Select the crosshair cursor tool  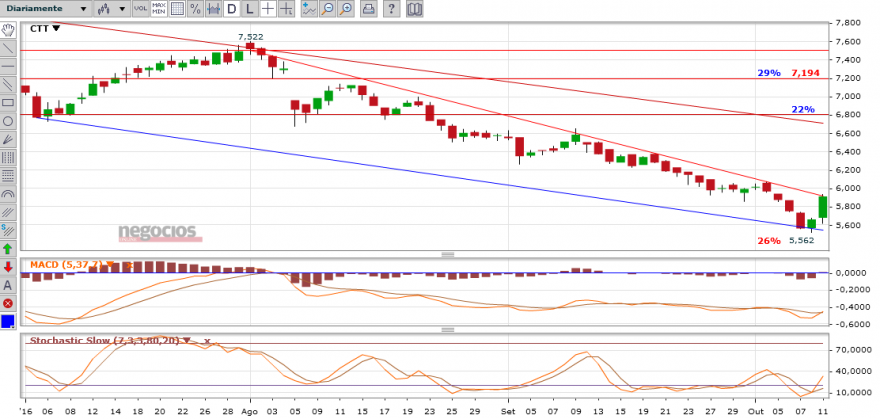[x=268, y=9]
